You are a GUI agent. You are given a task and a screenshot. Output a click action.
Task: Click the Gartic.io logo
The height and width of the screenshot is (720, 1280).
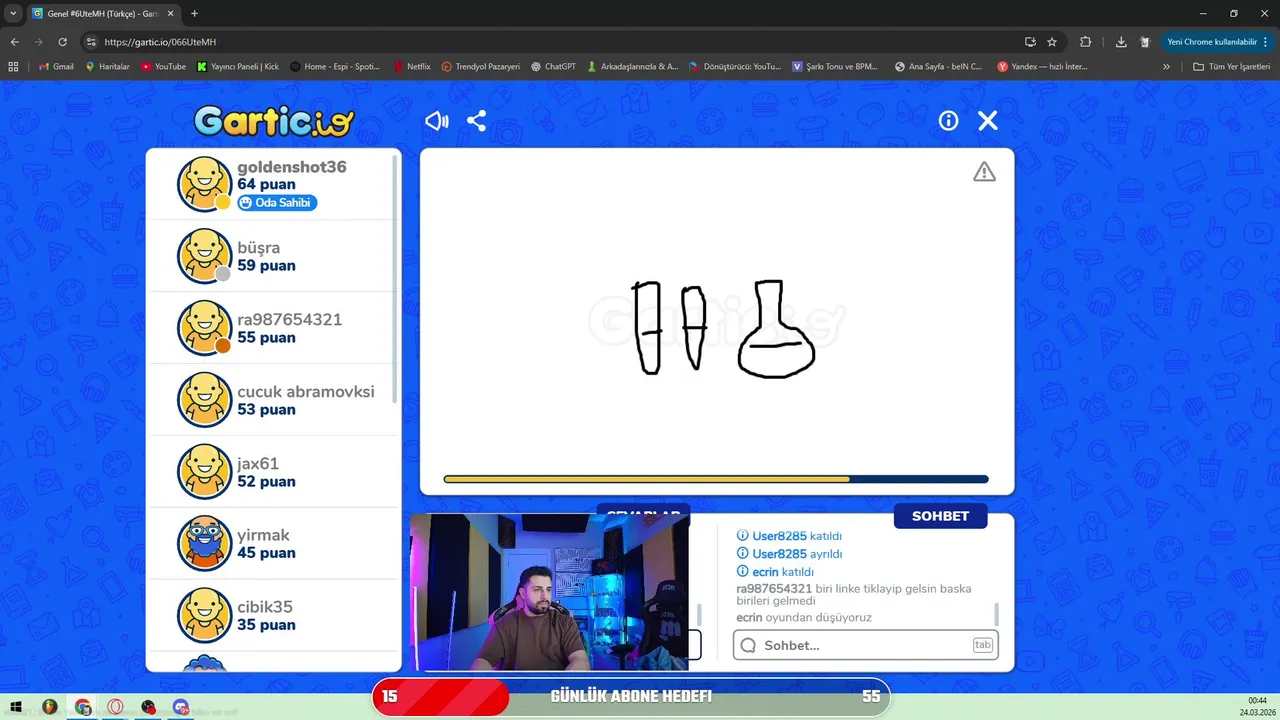click(274, 121)
